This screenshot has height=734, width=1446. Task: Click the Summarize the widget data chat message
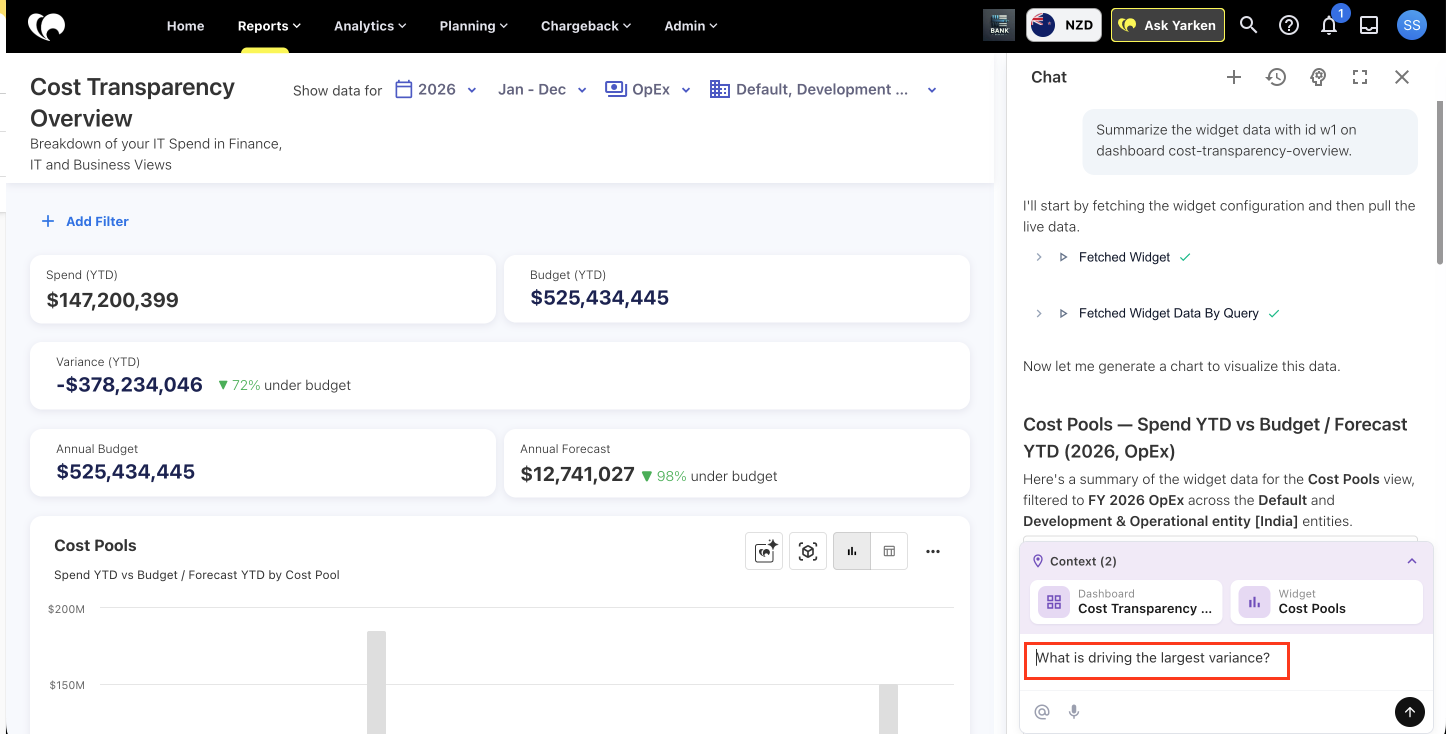click(1250, 140)
